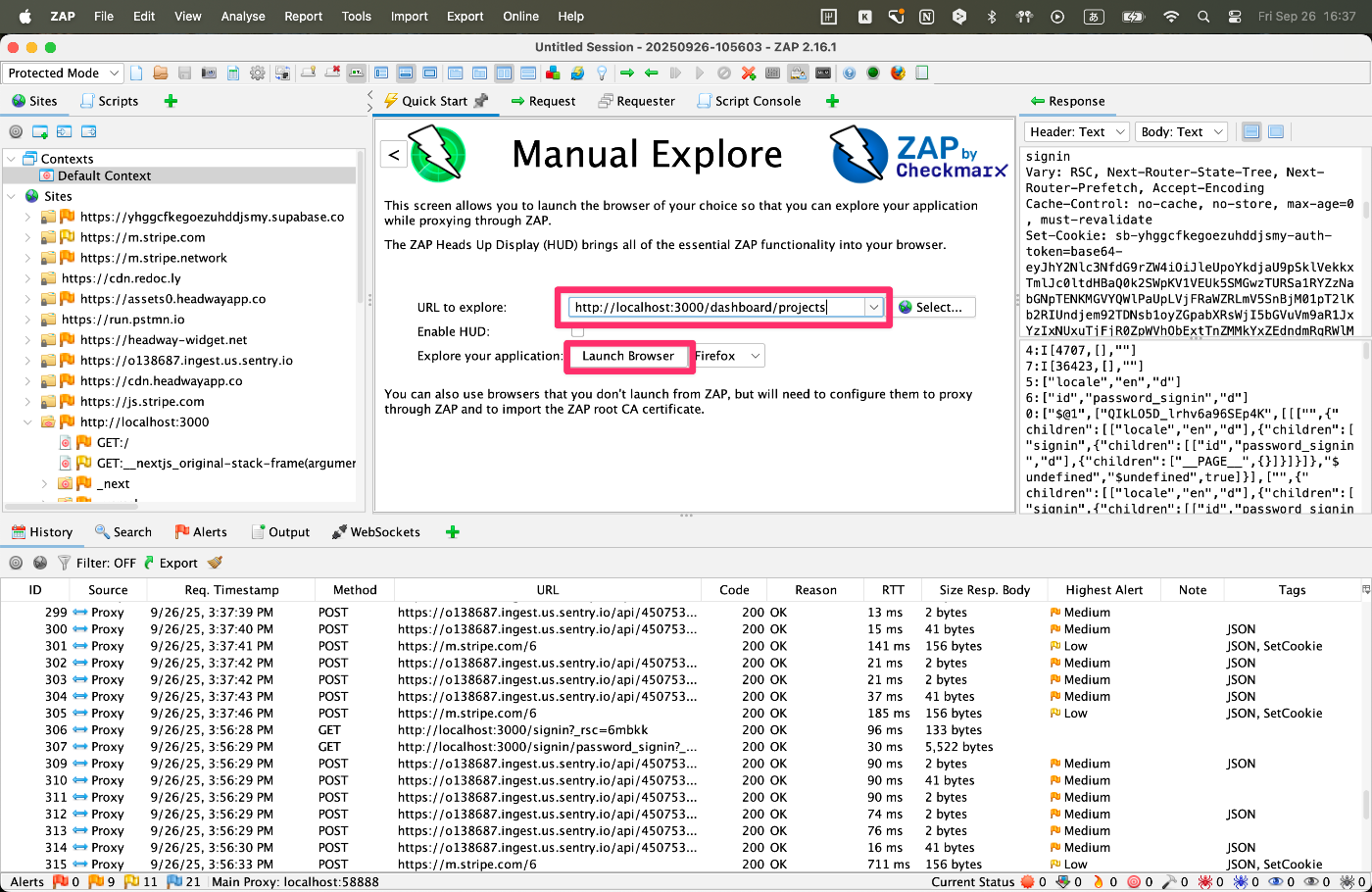Click the green circle HUD toolbar icon
The height and width of the screenshot is (892, 1372).
click(873, 73)
